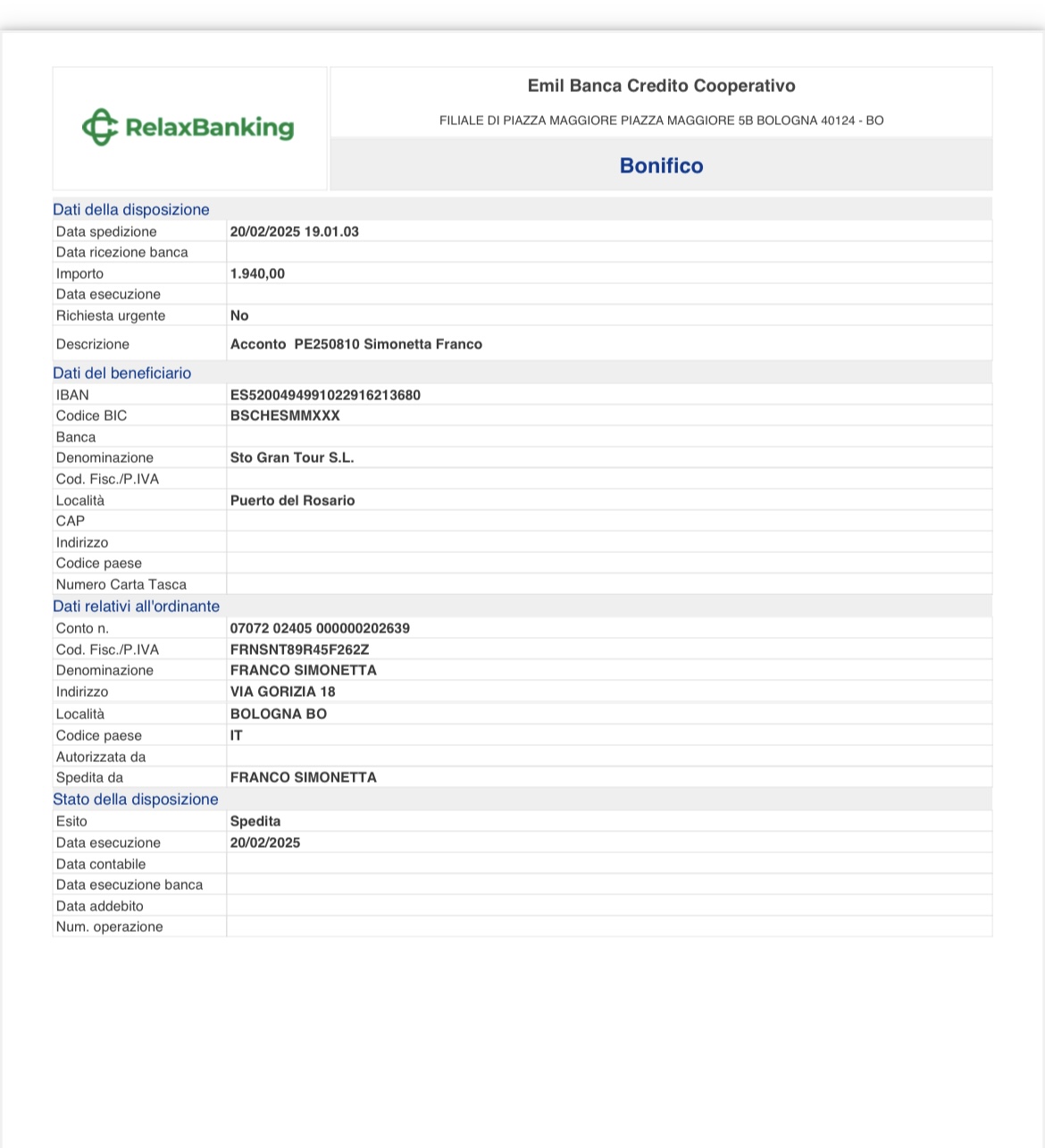Click the address VIA GORIZIA 18
This screenshot has height=1148, width=1045.
282,691
